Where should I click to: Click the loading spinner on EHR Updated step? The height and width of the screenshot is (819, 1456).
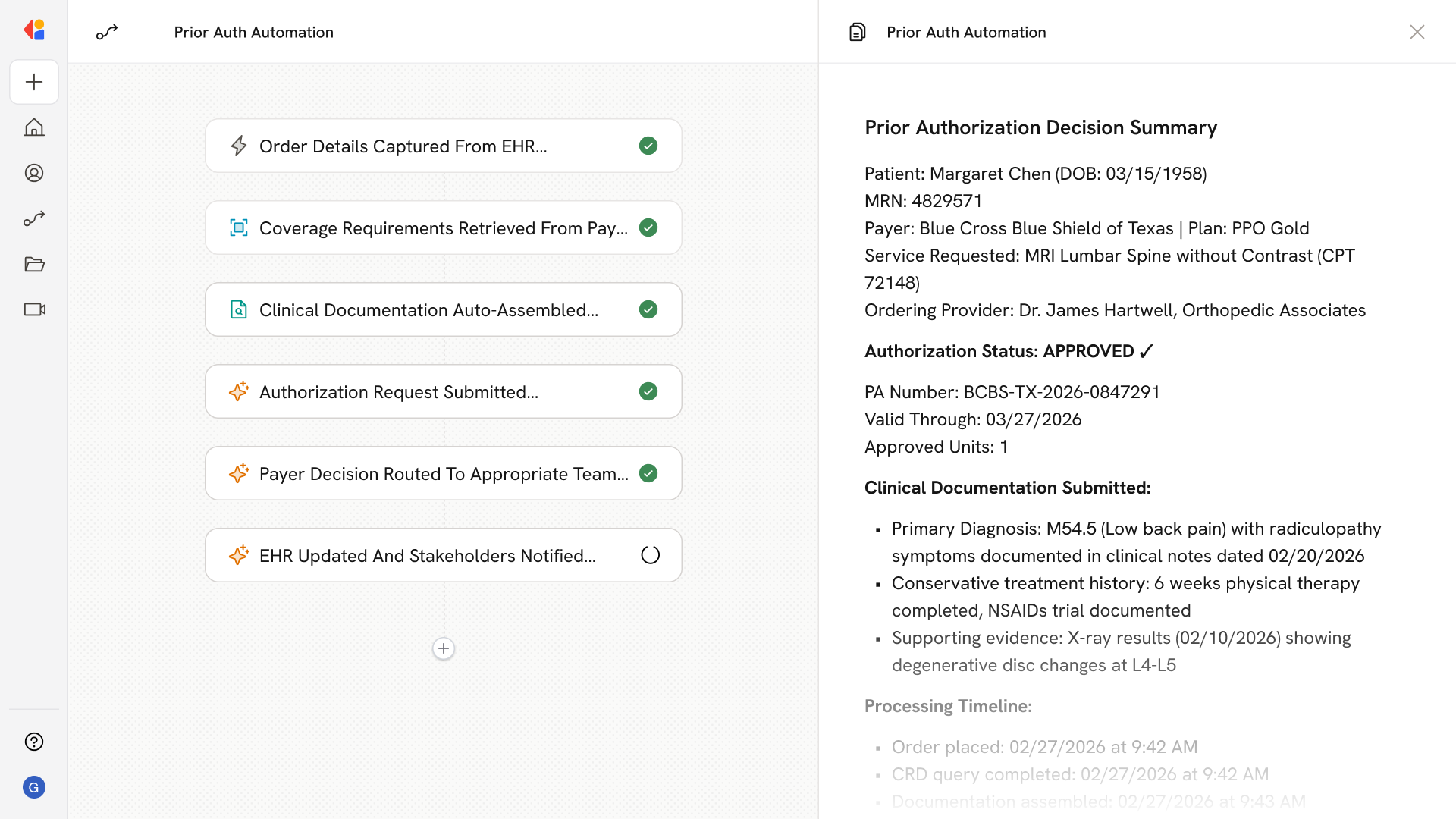[650, 555]
